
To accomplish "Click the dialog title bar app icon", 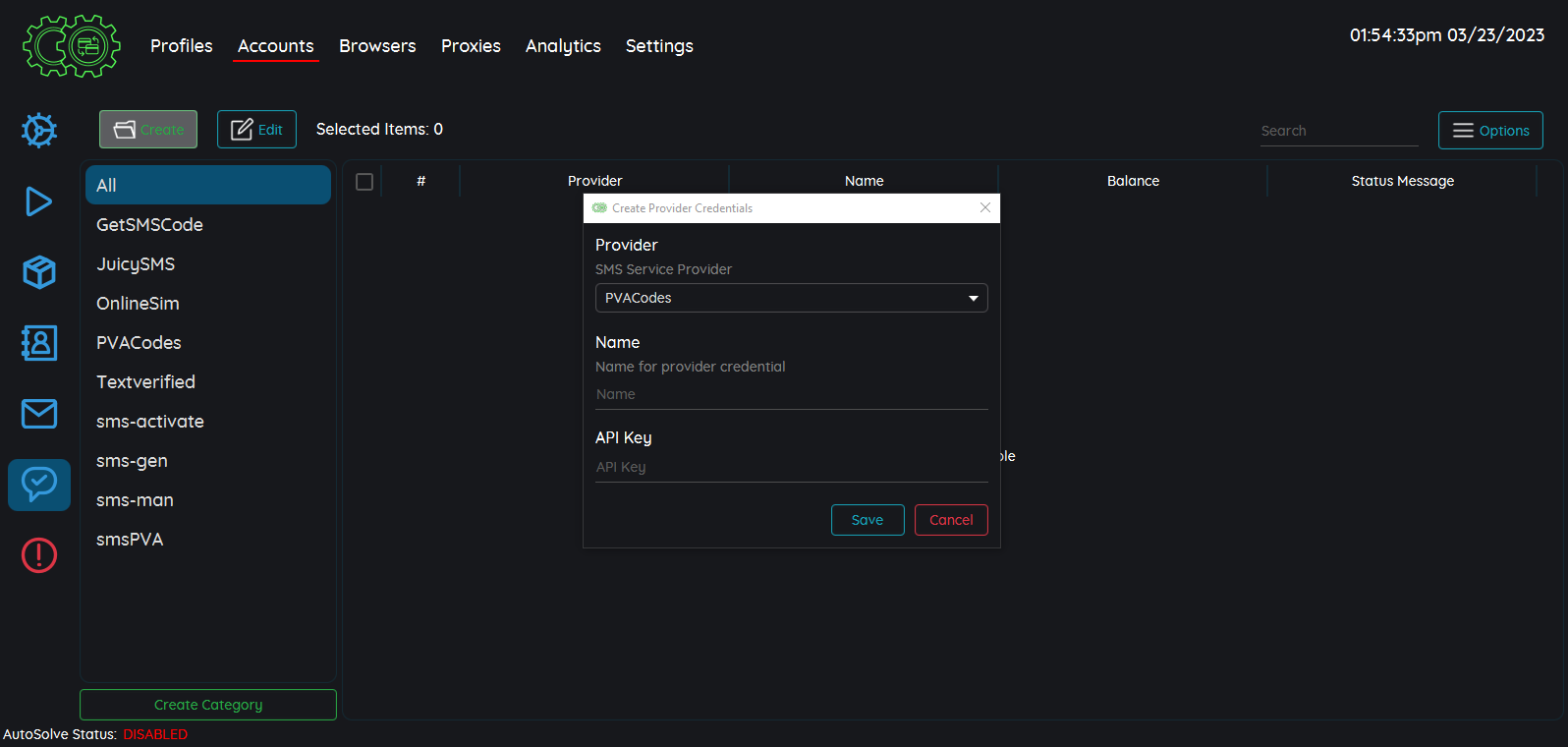I will tap(599, 207).
